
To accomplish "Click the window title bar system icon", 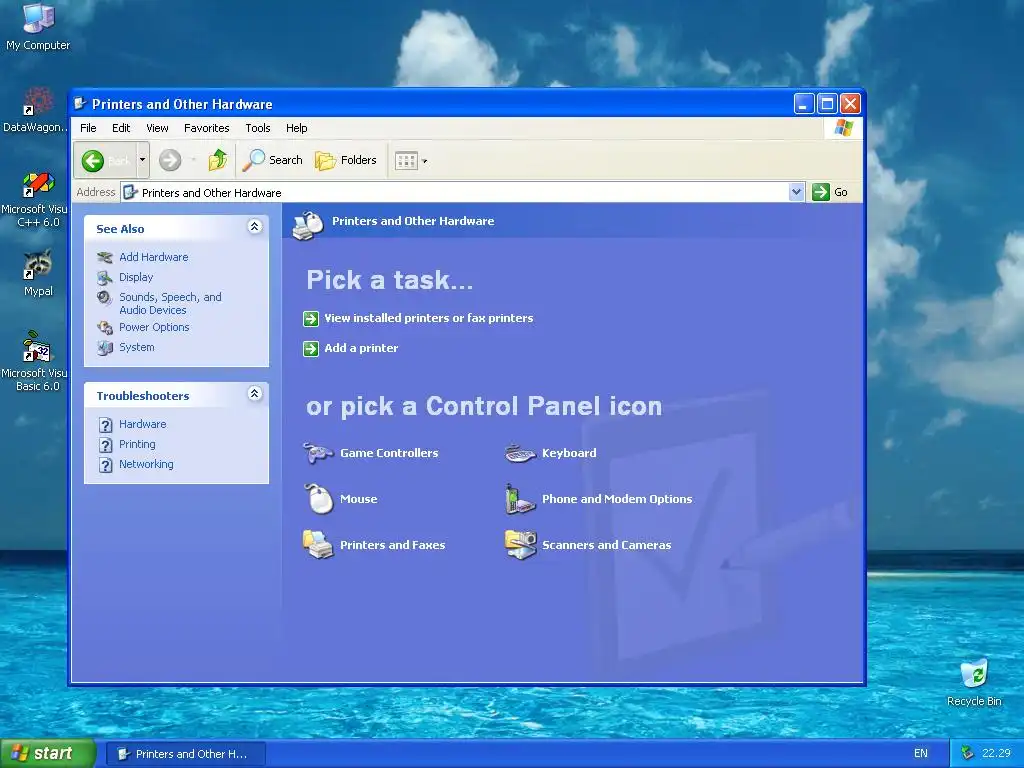I will 81,104.
